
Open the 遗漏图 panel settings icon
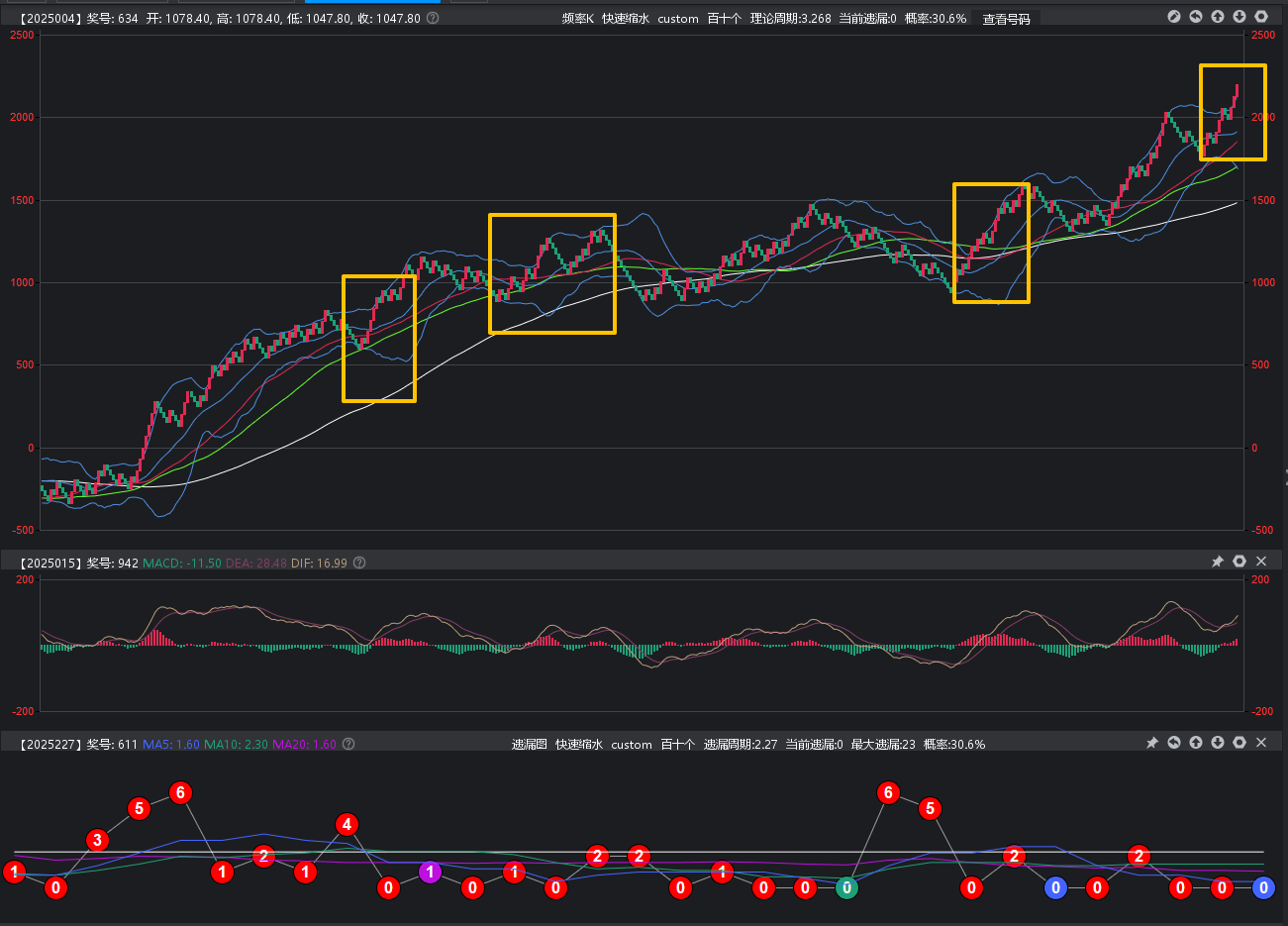(x=1239, y=743)
